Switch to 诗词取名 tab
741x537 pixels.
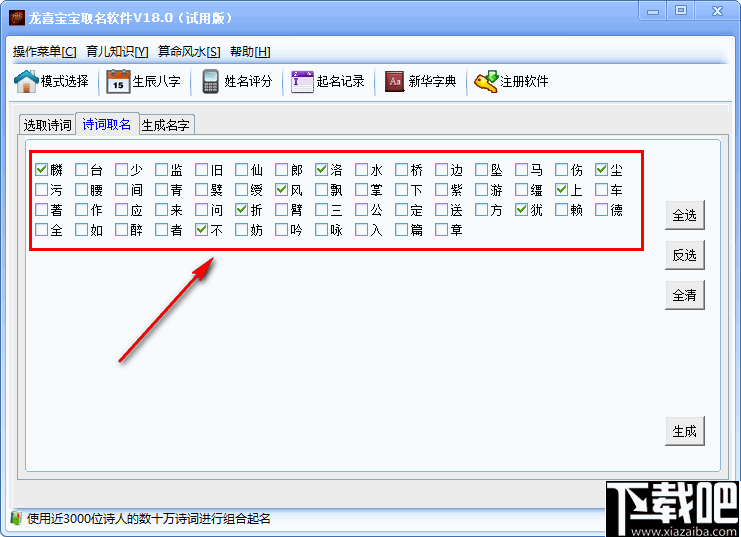(107, 124)
